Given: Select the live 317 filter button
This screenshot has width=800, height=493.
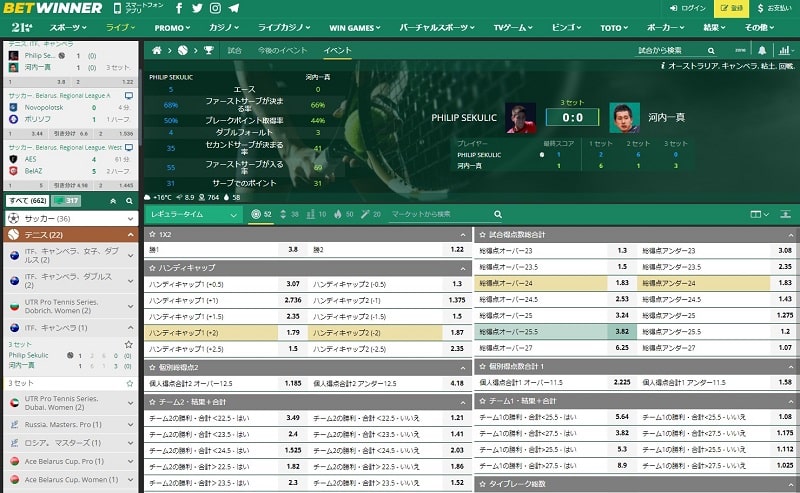Looking at the screenshot, I should pos(66,201).
